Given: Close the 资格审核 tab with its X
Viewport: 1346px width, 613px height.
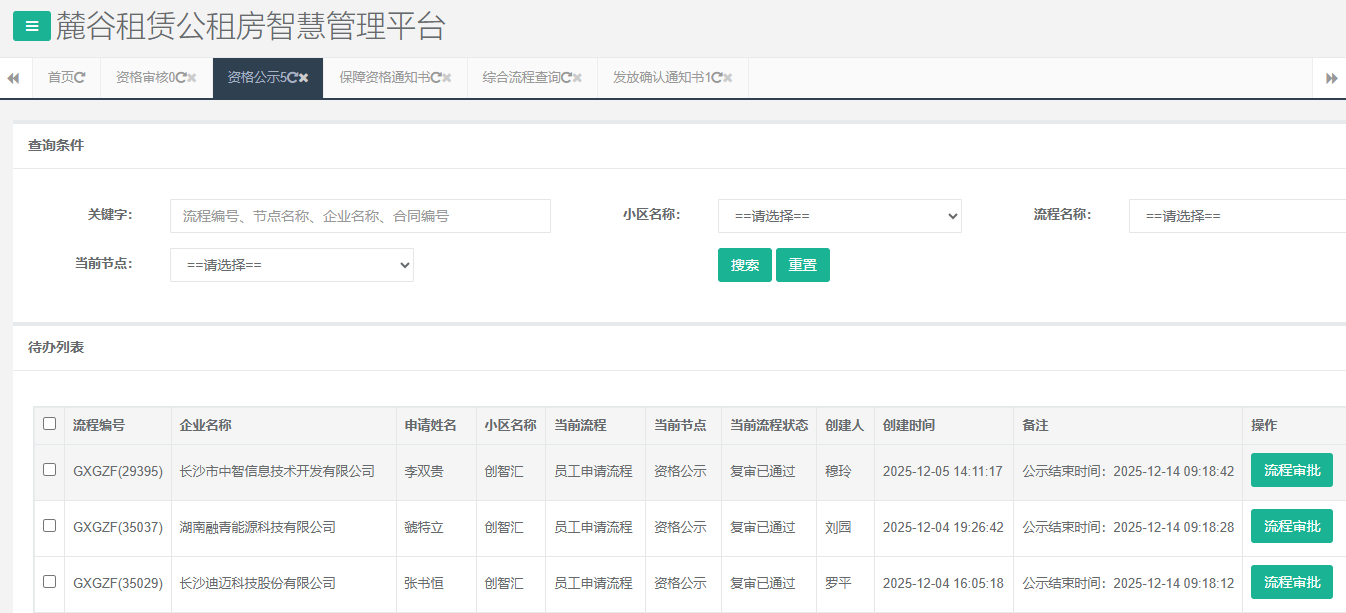Looking at the screenshot, I should pos(191,78).
